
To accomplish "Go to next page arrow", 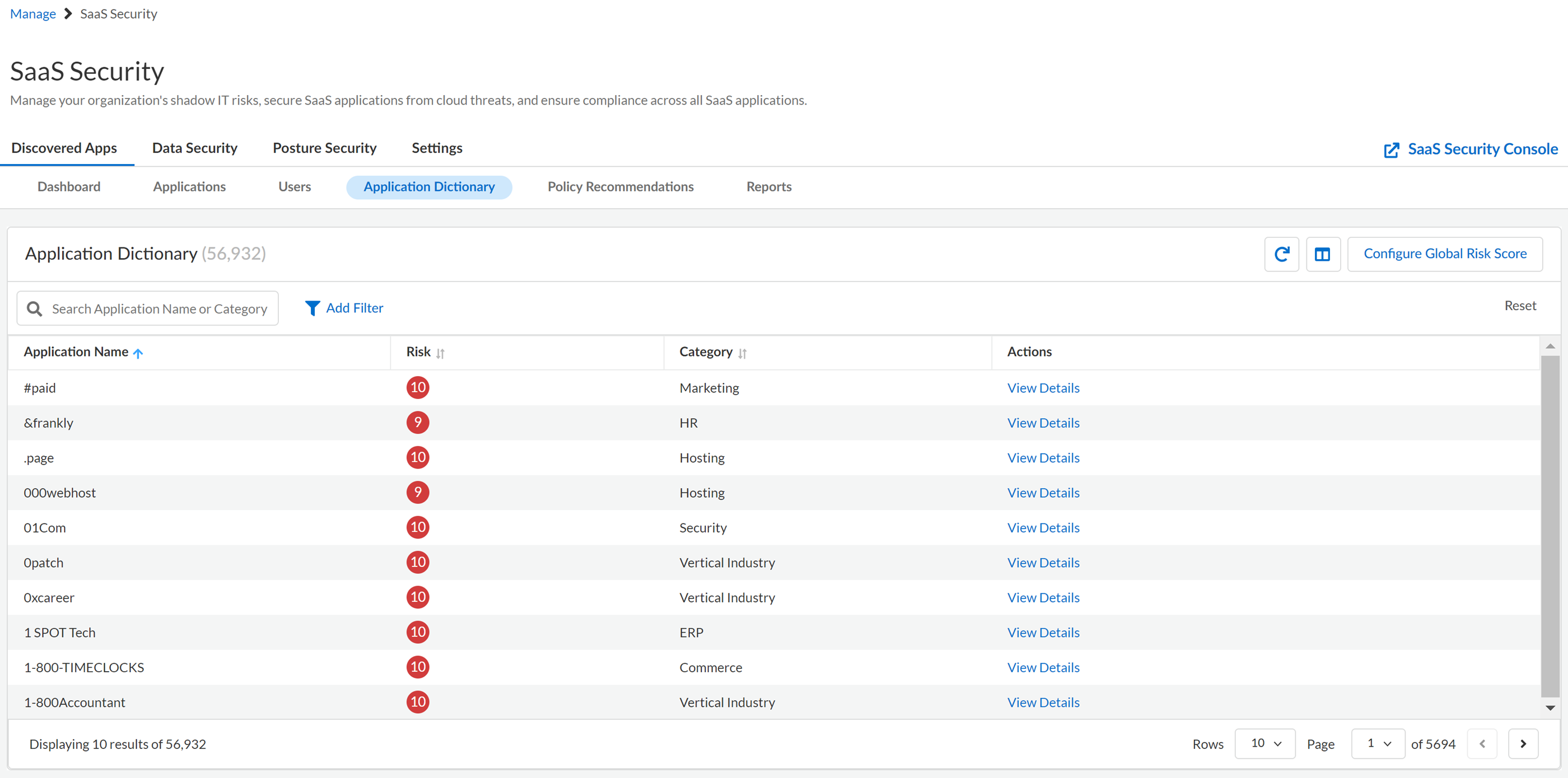I will coord(1523,743).
